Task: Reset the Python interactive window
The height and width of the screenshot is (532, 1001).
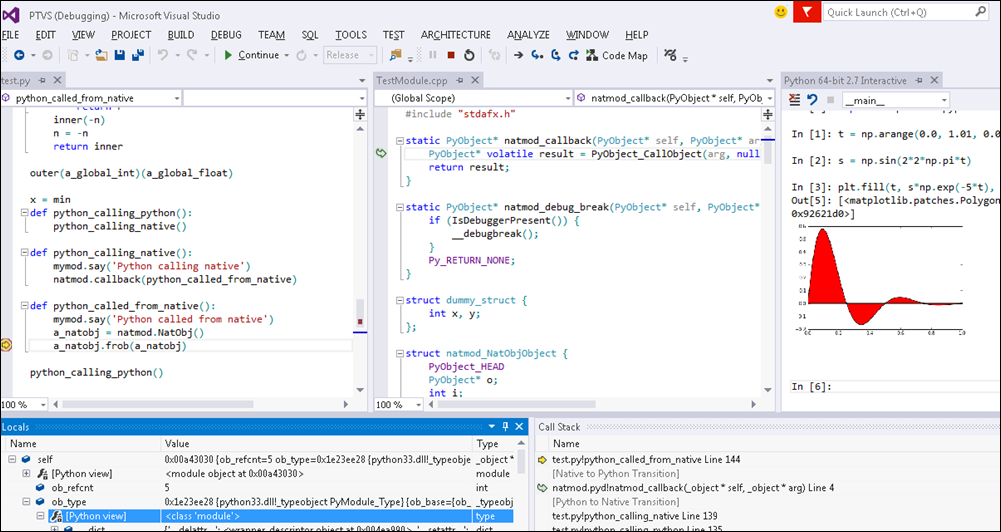Action: click(812, 99)
